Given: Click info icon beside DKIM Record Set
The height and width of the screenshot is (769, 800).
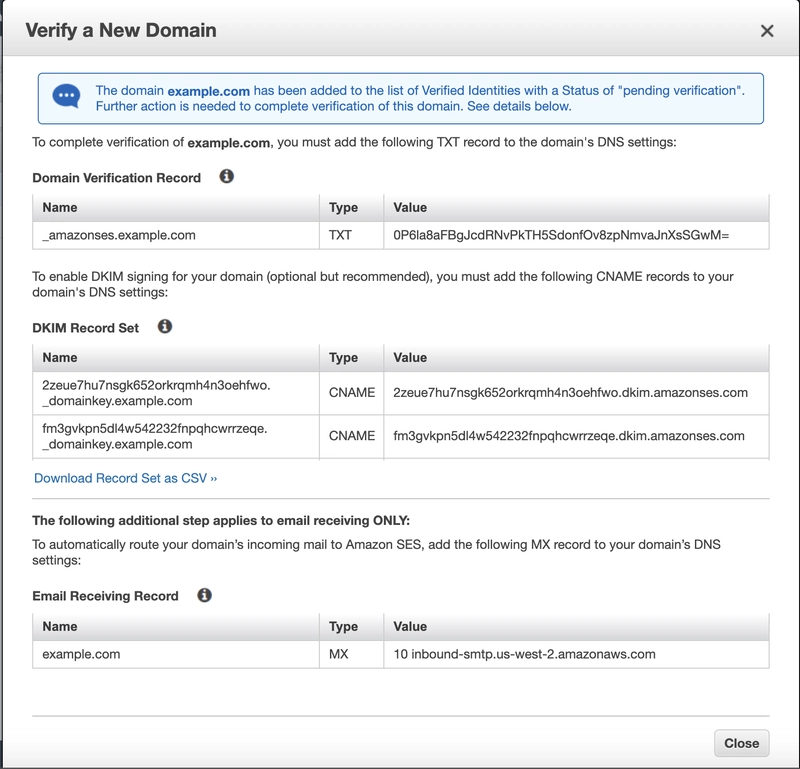Looking at the screenshot, I should pos(165,327).
